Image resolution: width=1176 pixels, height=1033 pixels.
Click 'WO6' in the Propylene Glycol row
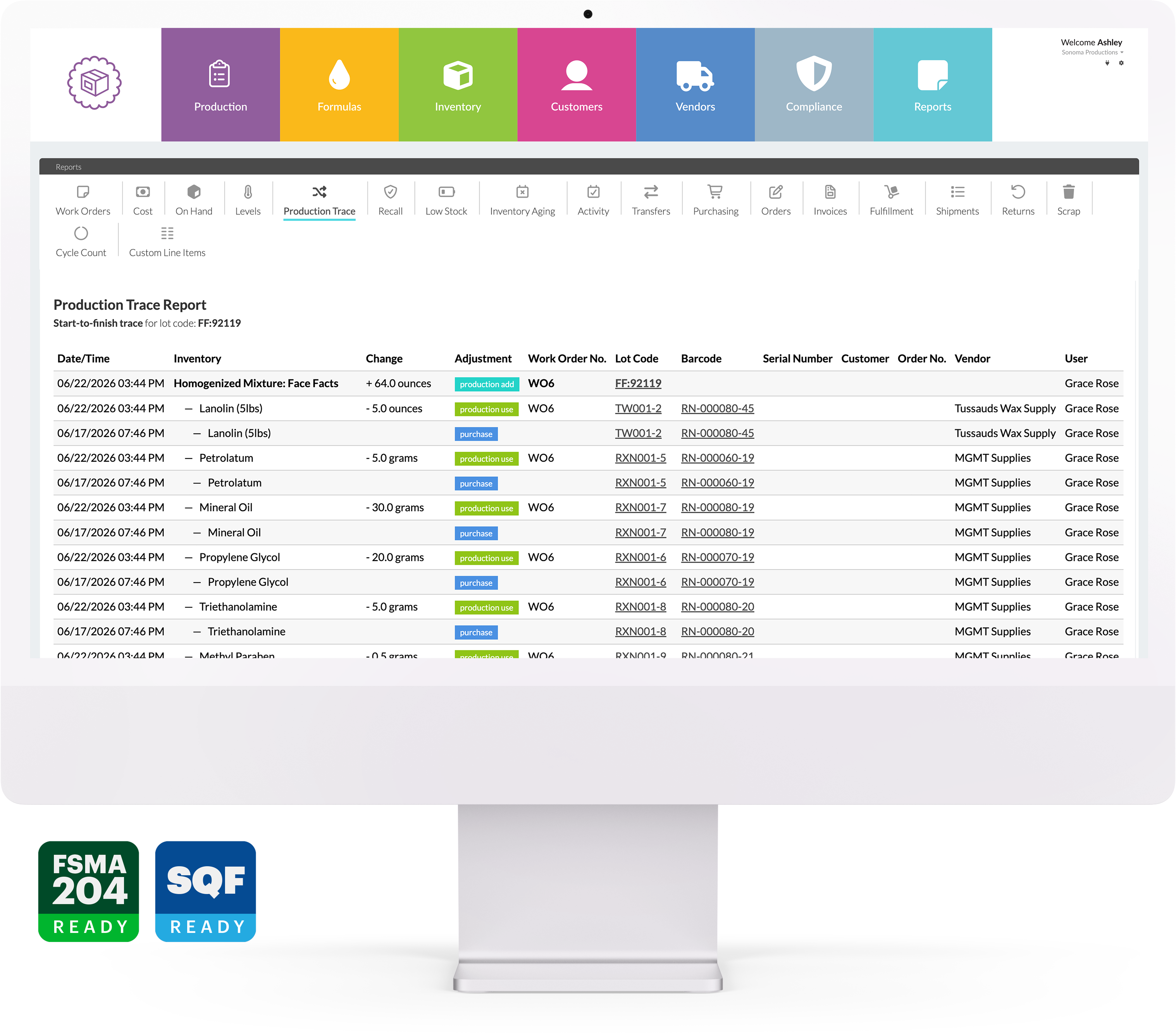click(541, 557)
